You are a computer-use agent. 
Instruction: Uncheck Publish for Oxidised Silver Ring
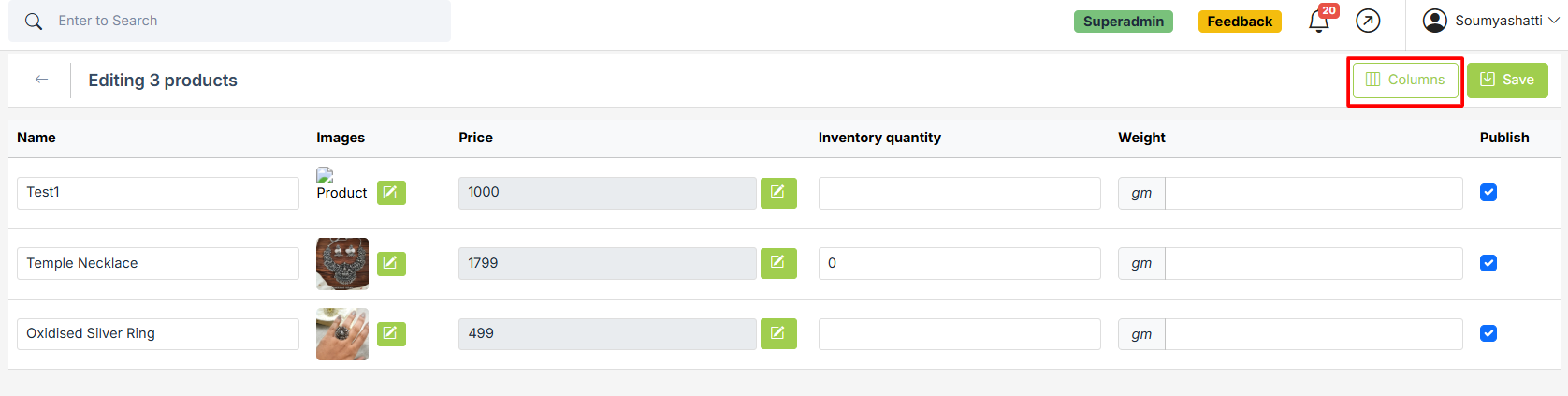(x=1488, y=333)
